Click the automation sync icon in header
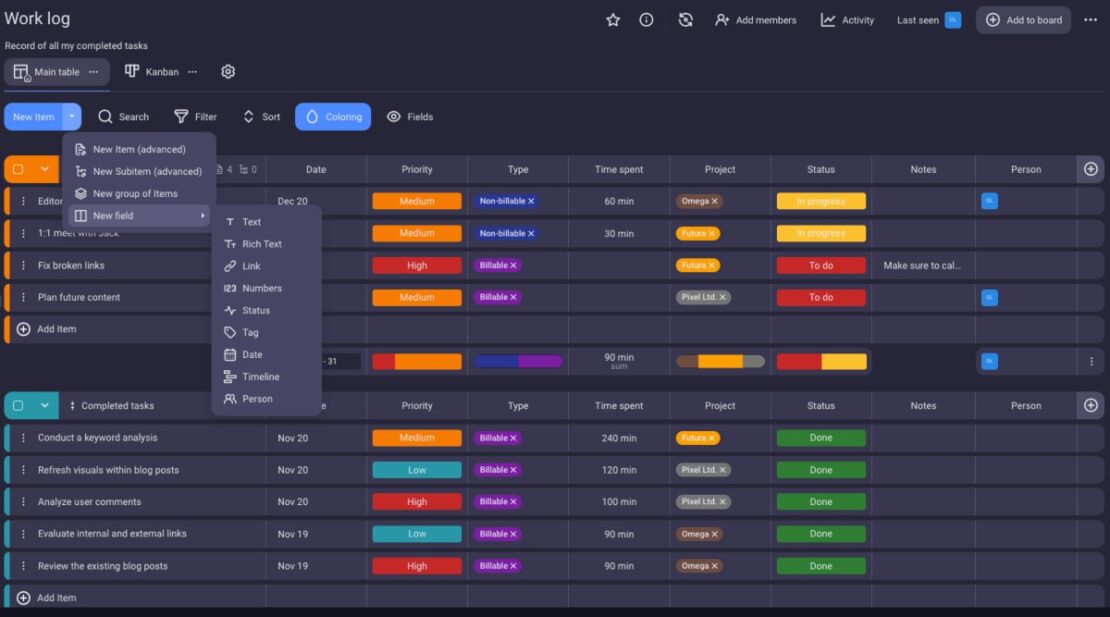 click(685, 20)
